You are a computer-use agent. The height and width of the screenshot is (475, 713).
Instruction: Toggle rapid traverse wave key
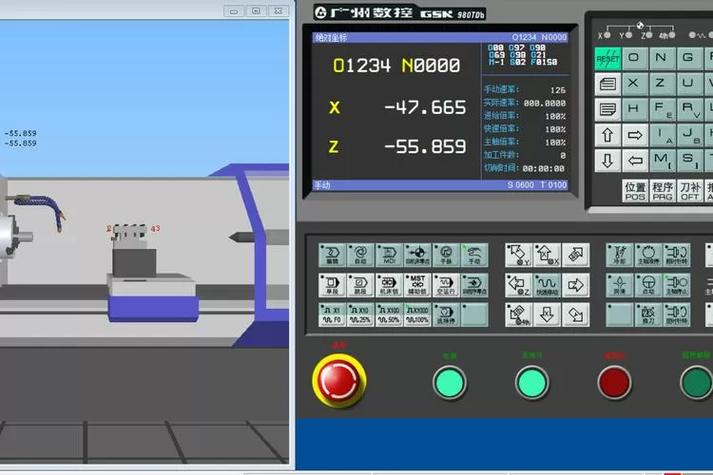[x=547, y=285]
